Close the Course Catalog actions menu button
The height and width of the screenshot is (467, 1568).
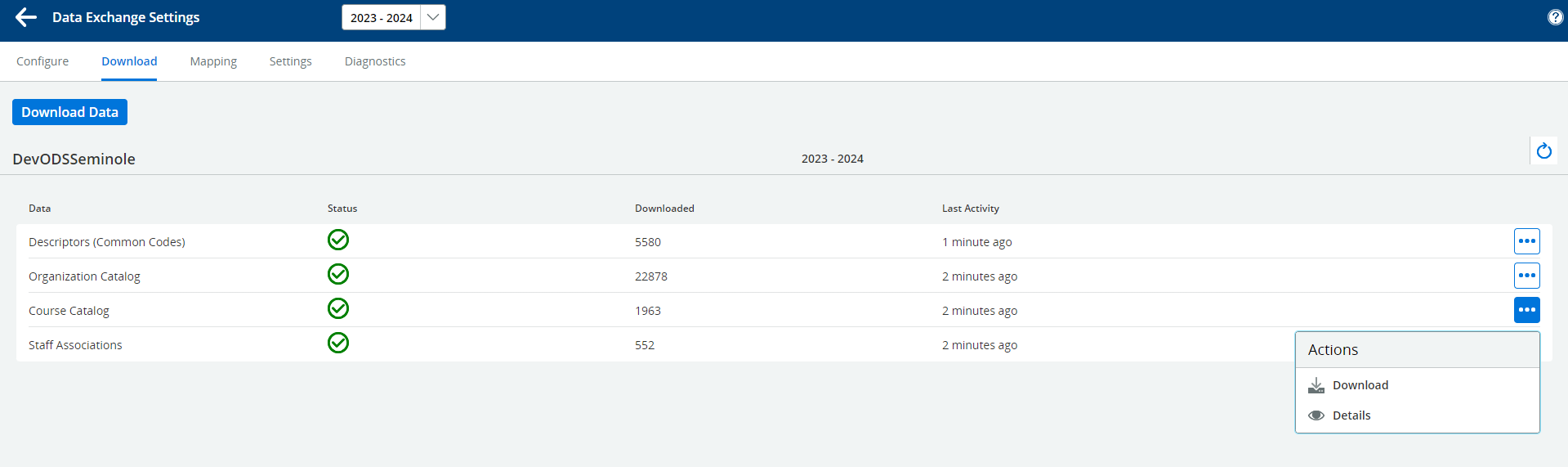1526,310
